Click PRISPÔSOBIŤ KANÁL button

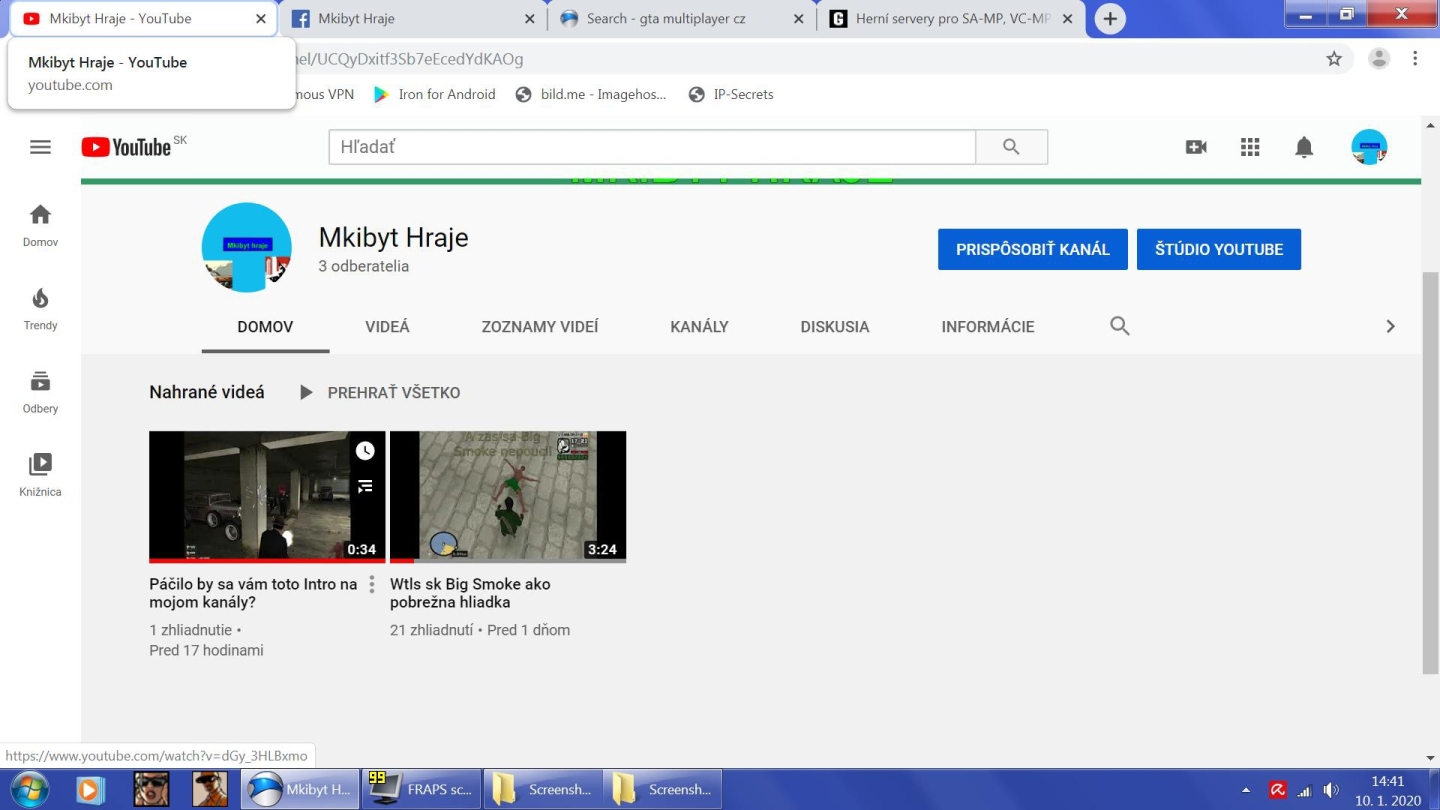pos(1033,250)
